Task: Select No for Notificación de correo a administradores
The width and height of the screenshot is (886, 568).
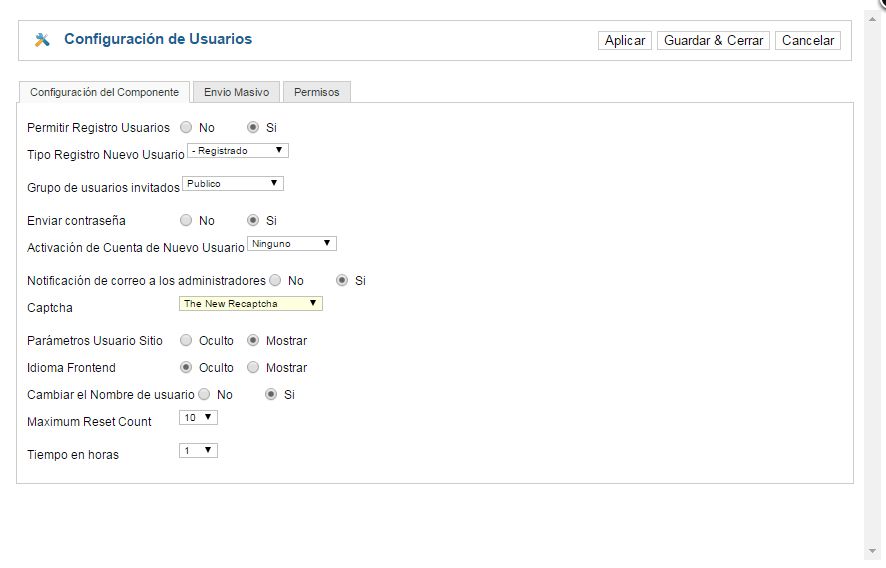Action: tap(275, 280)
